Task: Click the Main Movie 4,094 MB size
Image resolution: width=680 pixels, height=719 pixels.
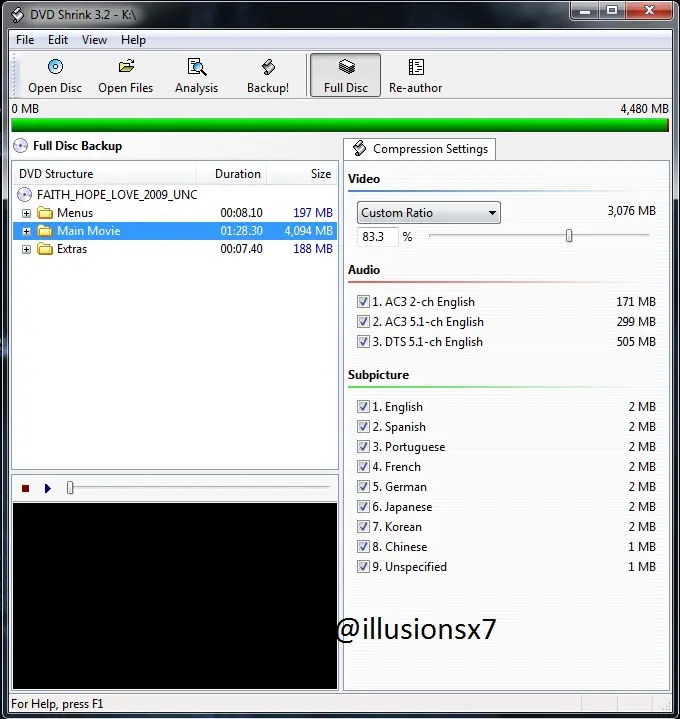Action: (x=309, y=231)
